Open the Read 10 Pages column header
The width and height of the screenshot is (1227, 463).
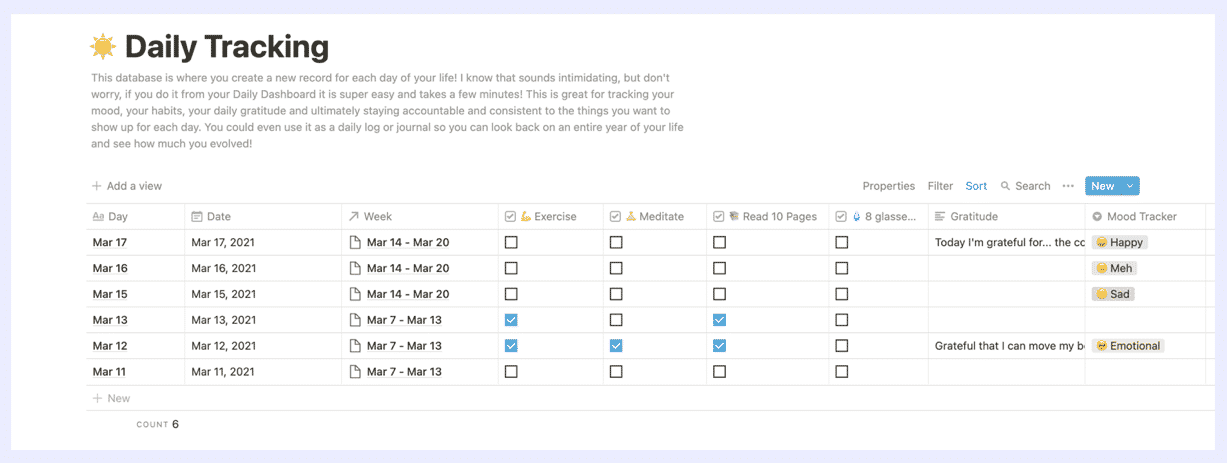(x=768, y=216)
